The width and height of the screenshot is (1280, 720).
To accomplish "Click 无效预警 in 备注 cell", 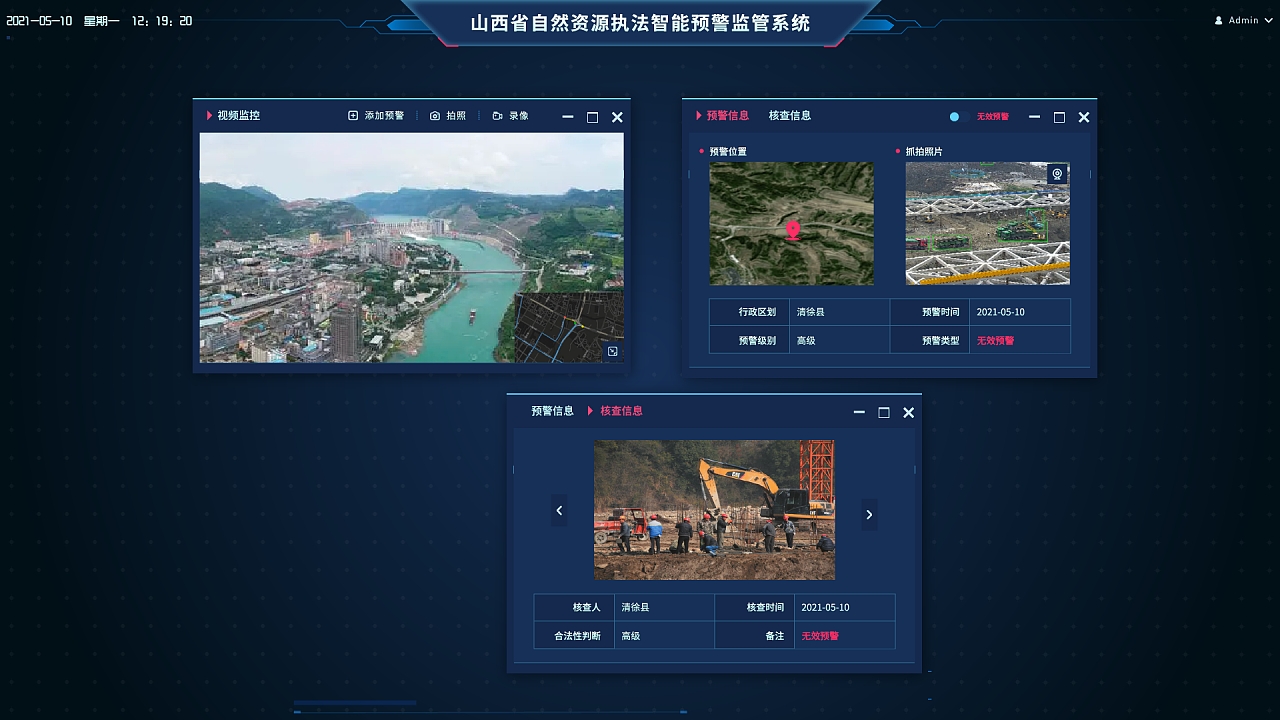I will click(820, 636).
